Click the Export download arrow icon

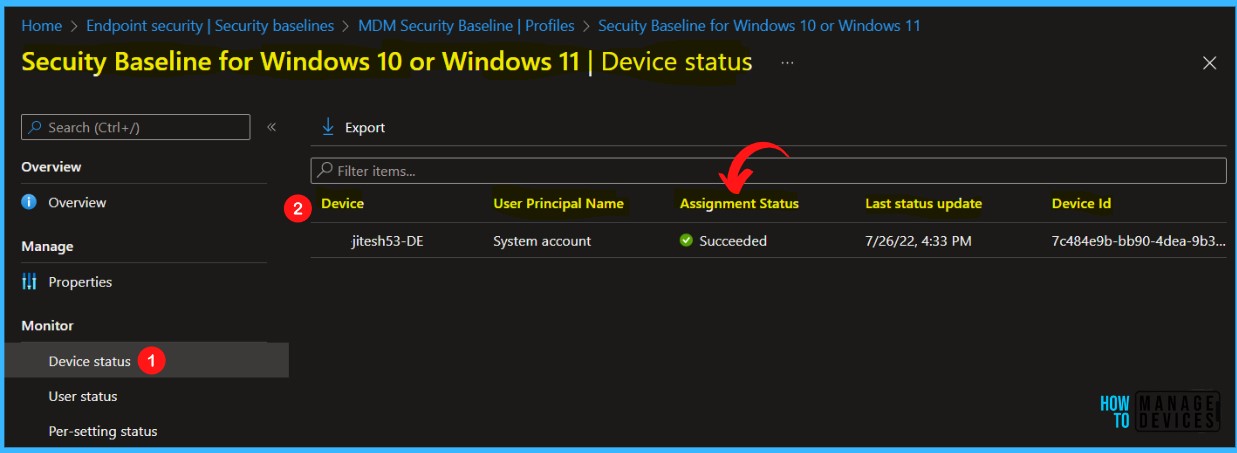[327, 127]
